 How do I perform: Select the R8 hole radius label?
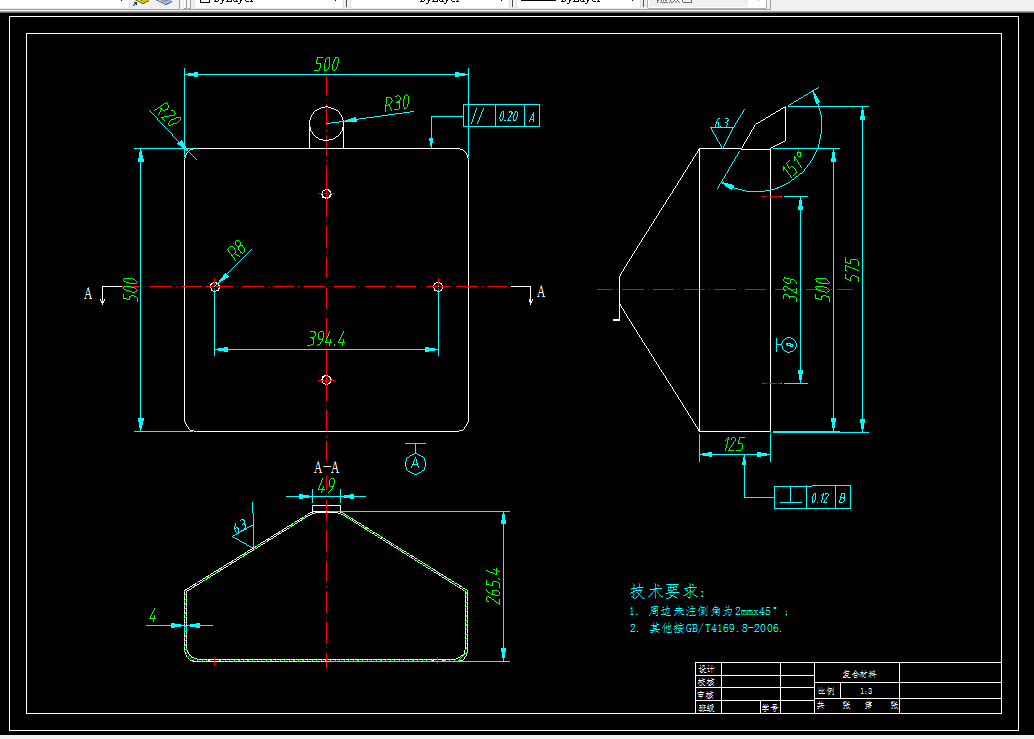(236, 249)
